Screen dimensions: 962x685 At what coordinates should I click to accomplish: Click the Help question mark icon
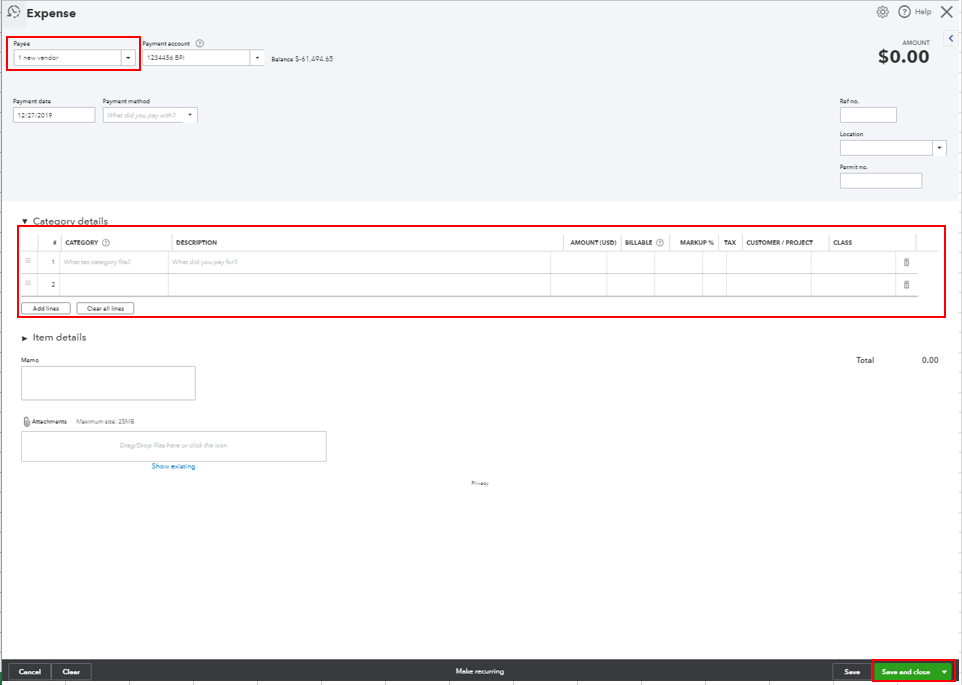[904, 12]
